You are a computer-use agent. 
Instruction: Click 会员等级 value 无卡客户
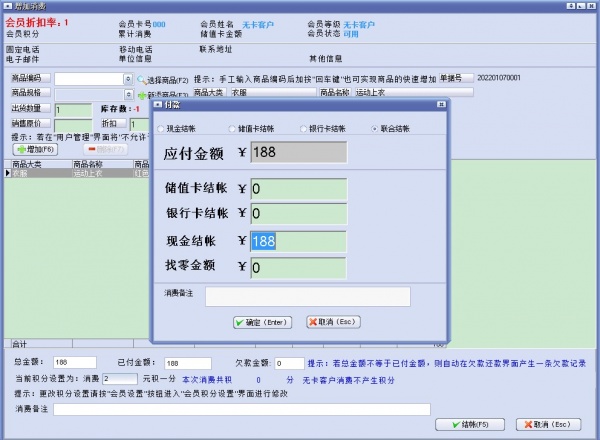tap(359, 25)
